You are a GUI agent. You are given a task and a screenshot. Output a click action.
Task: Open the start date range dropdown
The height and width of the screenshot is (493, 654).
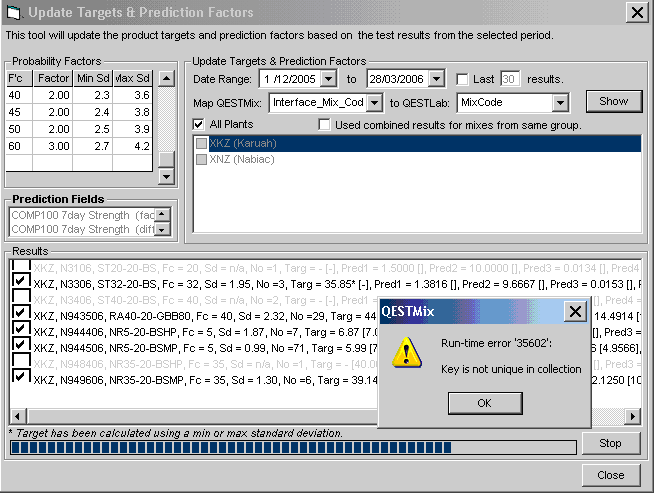(335, 79)
